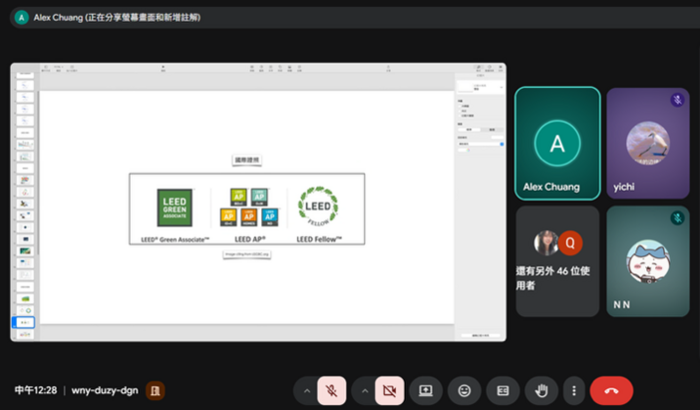Click the green LEED AP badge

[238, 197]
